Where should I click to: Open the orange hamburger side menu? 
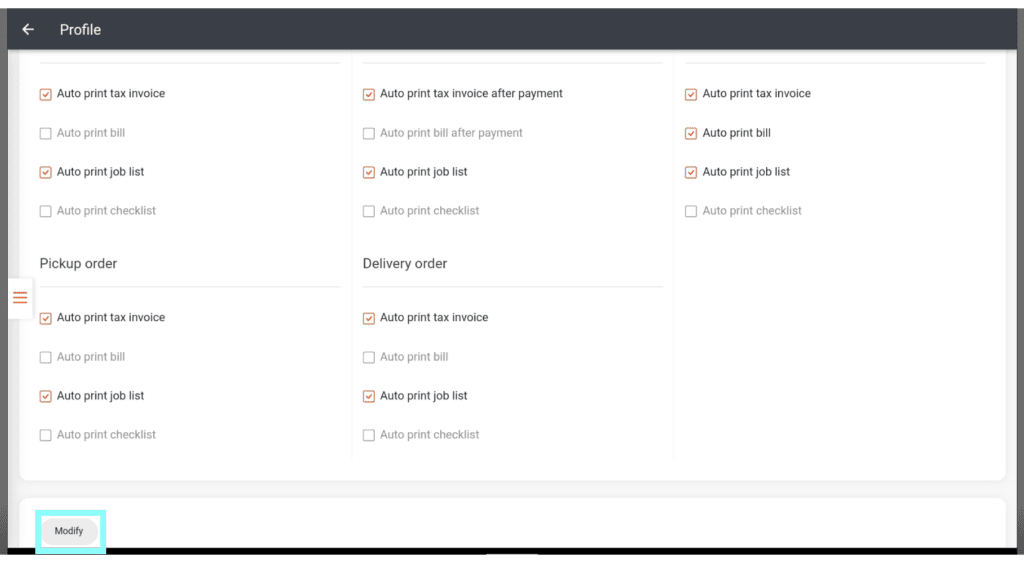tap(20, 298)
